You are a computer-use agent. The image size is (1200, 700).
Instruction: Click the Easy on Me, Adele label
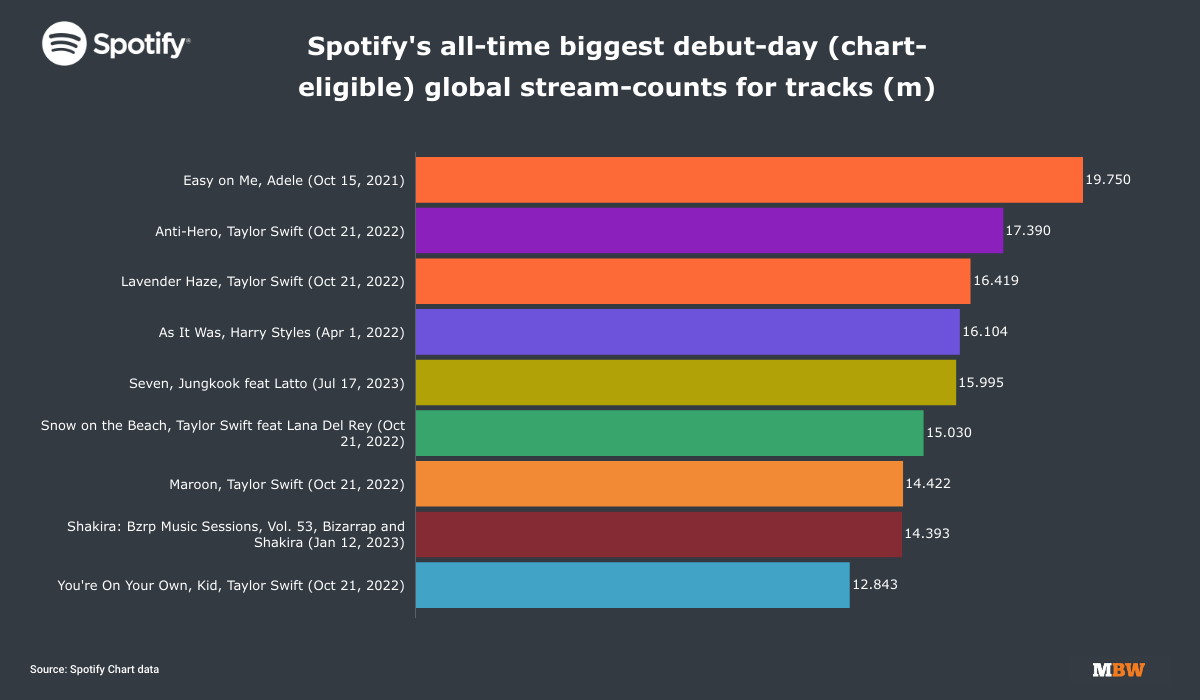(294, 180)
